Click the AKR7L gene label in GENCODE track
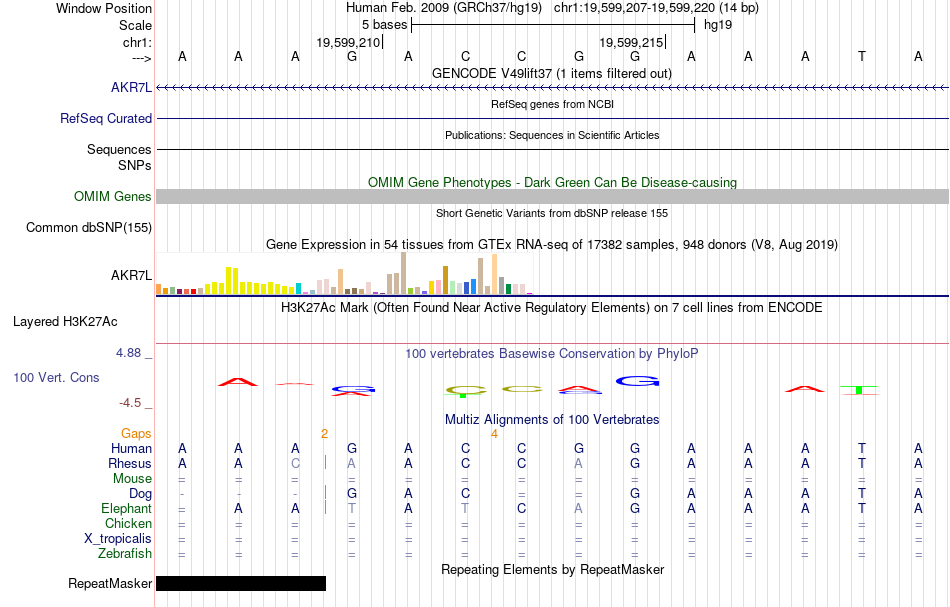The image size is (950, 607). click(131, 87)
